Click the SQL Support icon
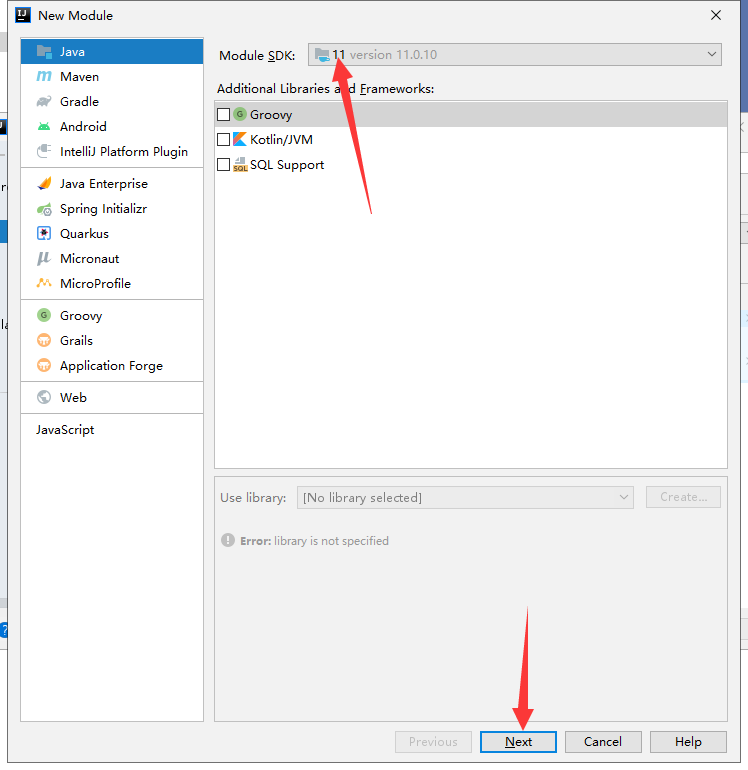This screenshot has height=770, width=748. click(x=240, y=165)
